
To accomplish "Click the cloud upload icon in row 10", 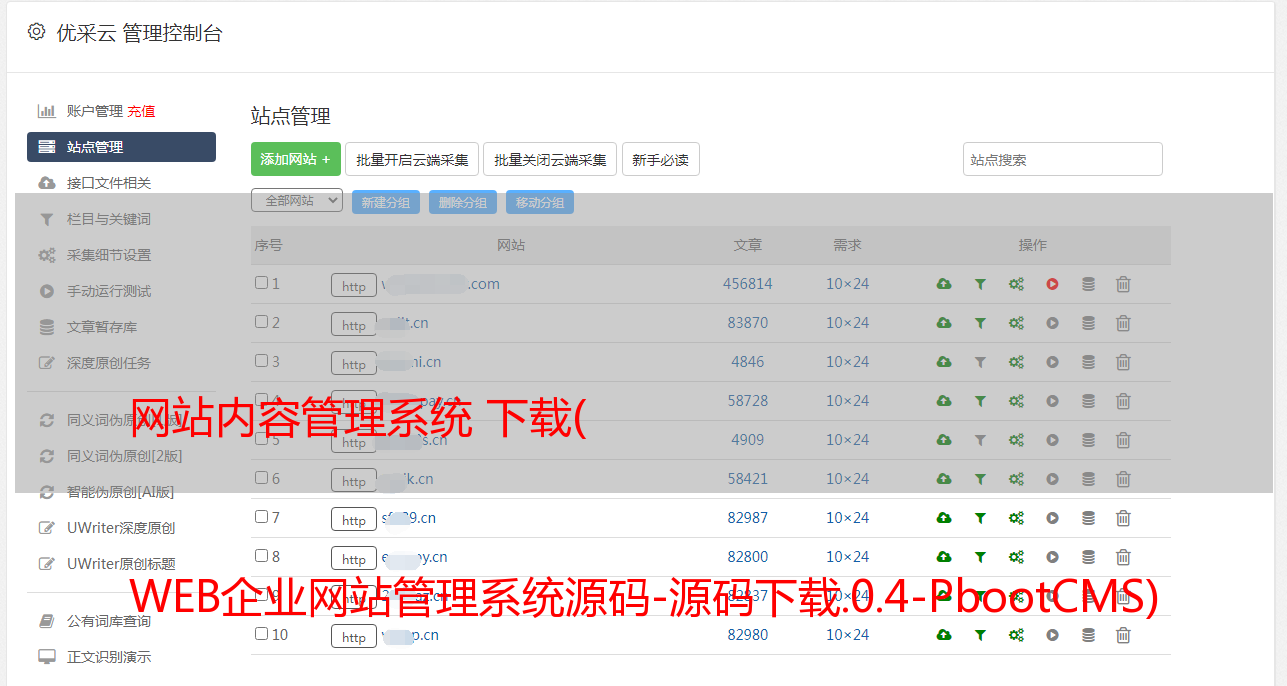I will coord(944,635).
